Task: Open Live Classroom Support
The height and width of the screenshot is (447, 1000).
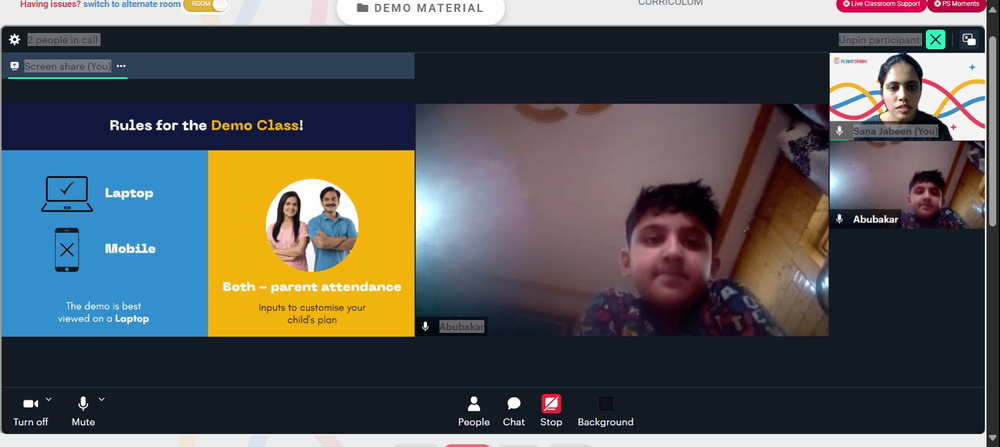Action: pyautogui.click(x=881, y=4)
